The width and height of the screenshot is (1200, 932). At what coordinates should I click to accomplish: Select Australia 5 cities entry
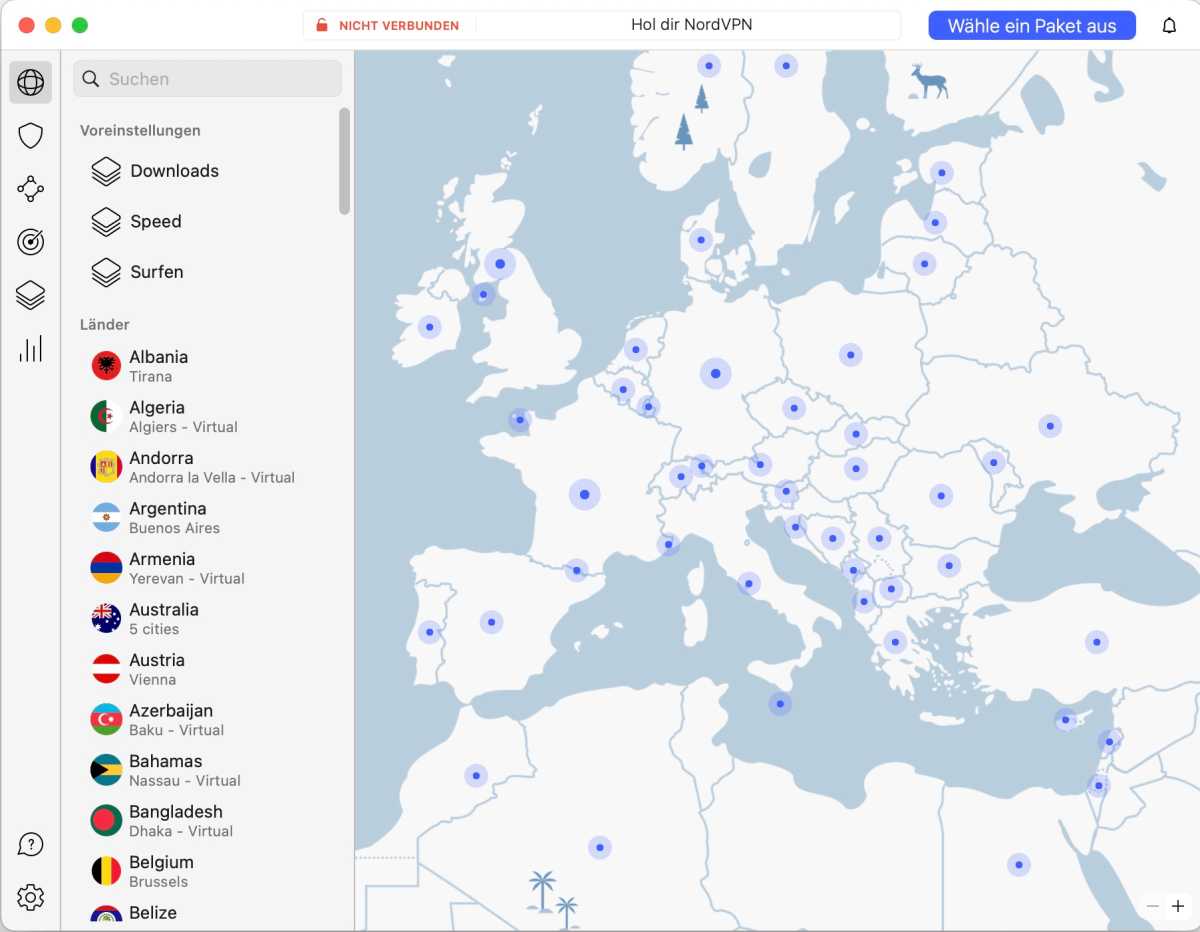click(x=208, y=618)
